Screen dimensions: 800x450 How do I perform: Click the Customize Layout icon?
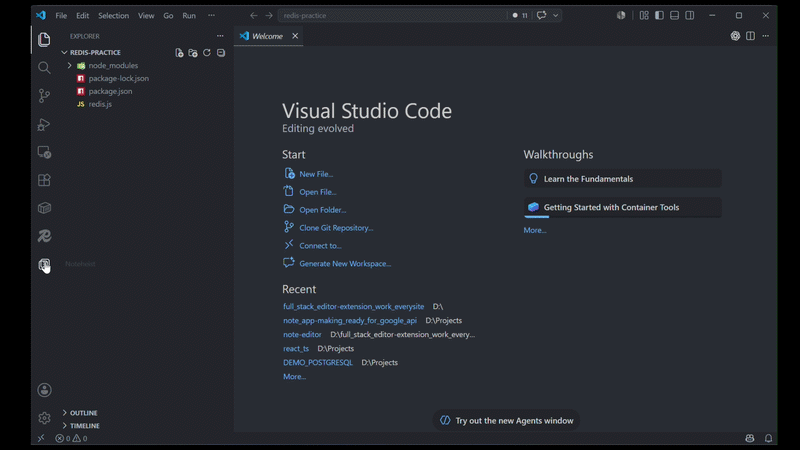[644, 15]
